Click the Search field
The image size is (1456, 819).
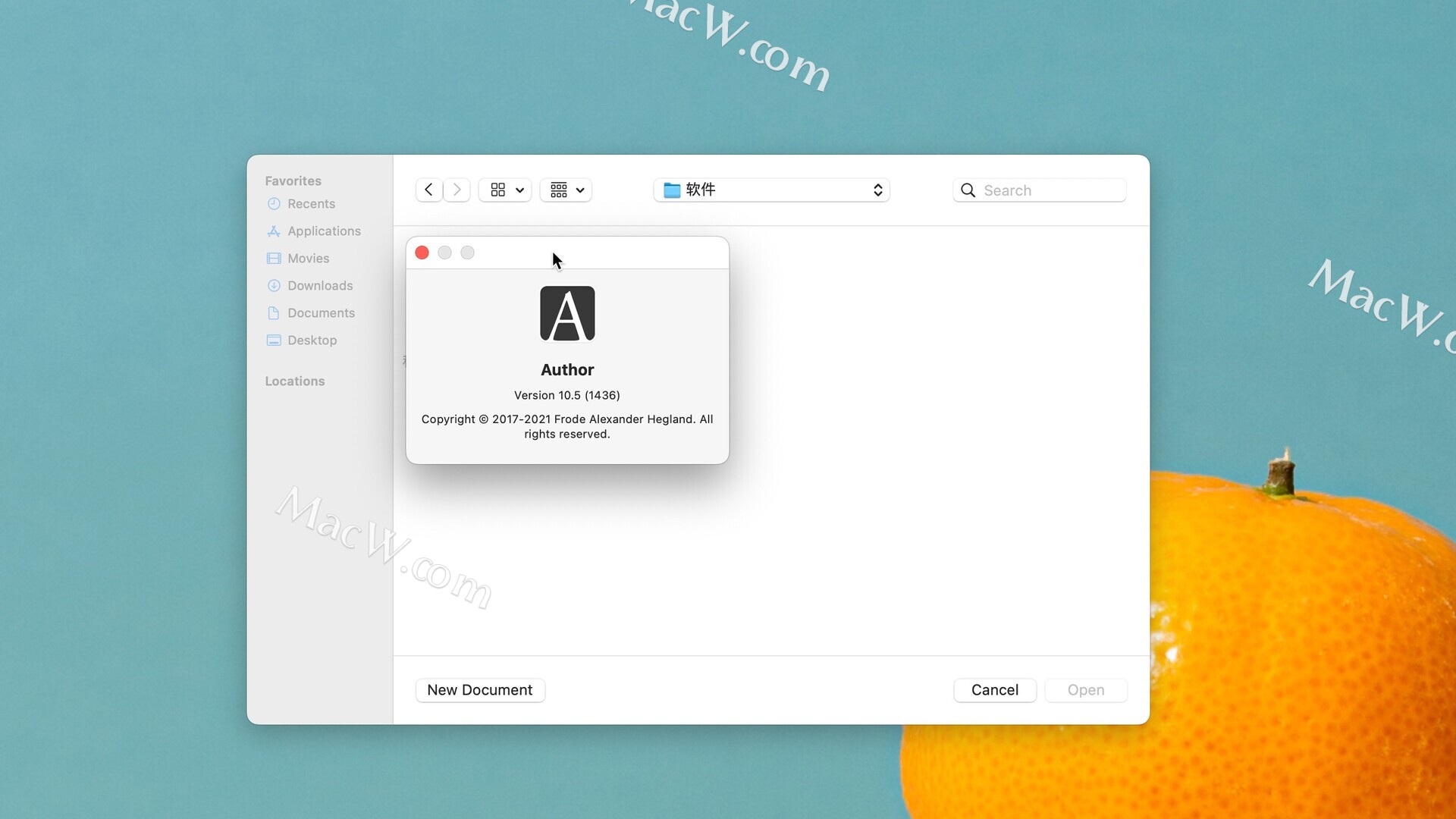pos(1040,190)
